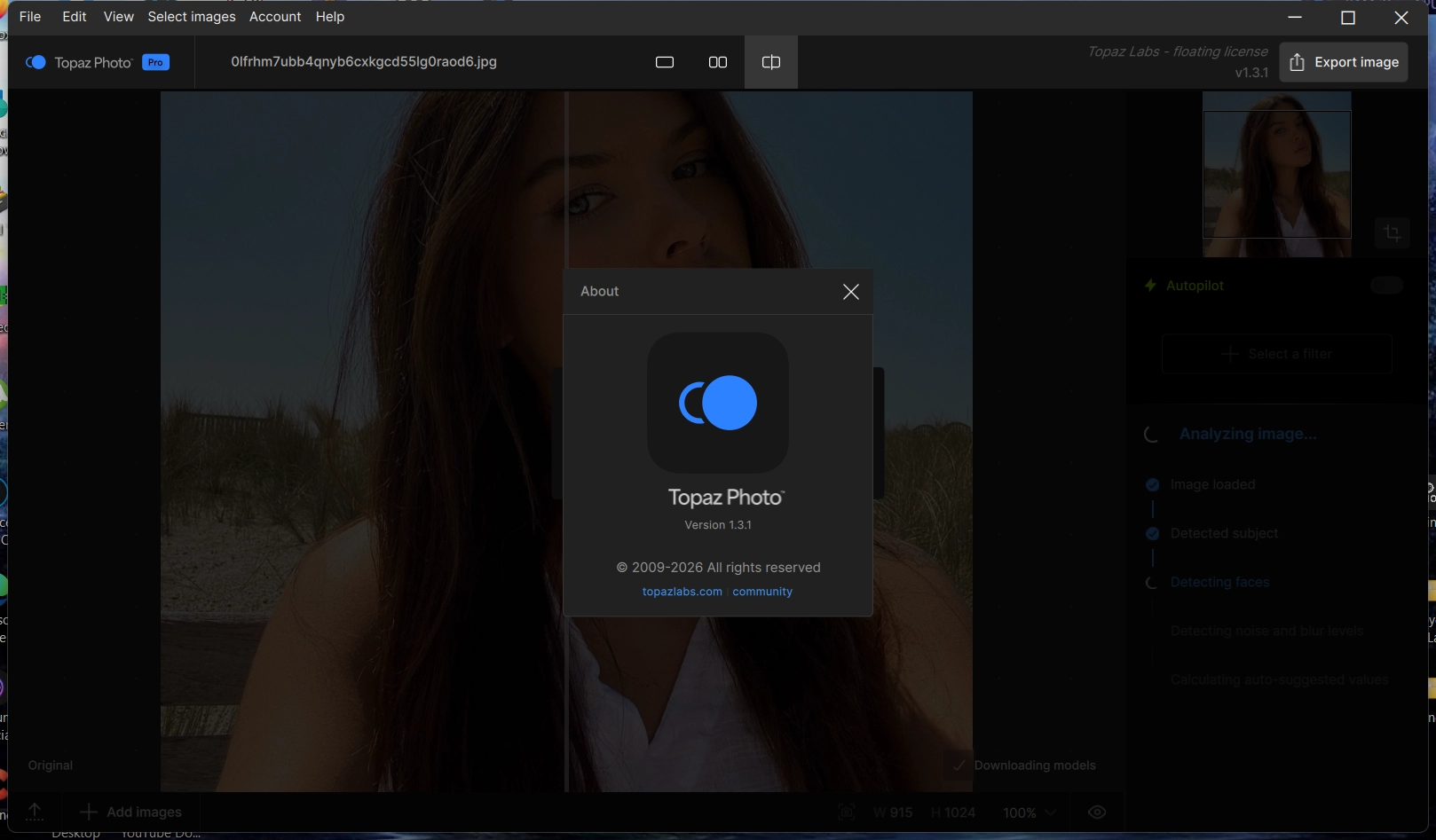Open the File menu

pyautogui.click(x=30, y=17)
